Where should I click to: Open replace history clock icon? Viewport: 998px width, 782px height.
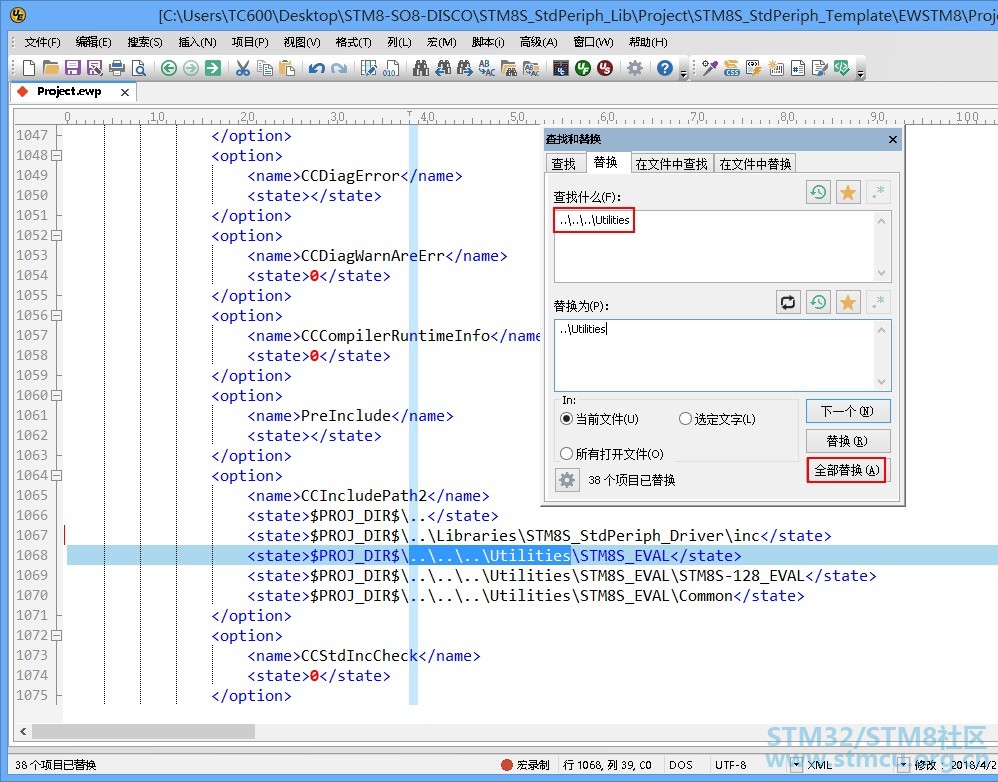coord(819,302)
